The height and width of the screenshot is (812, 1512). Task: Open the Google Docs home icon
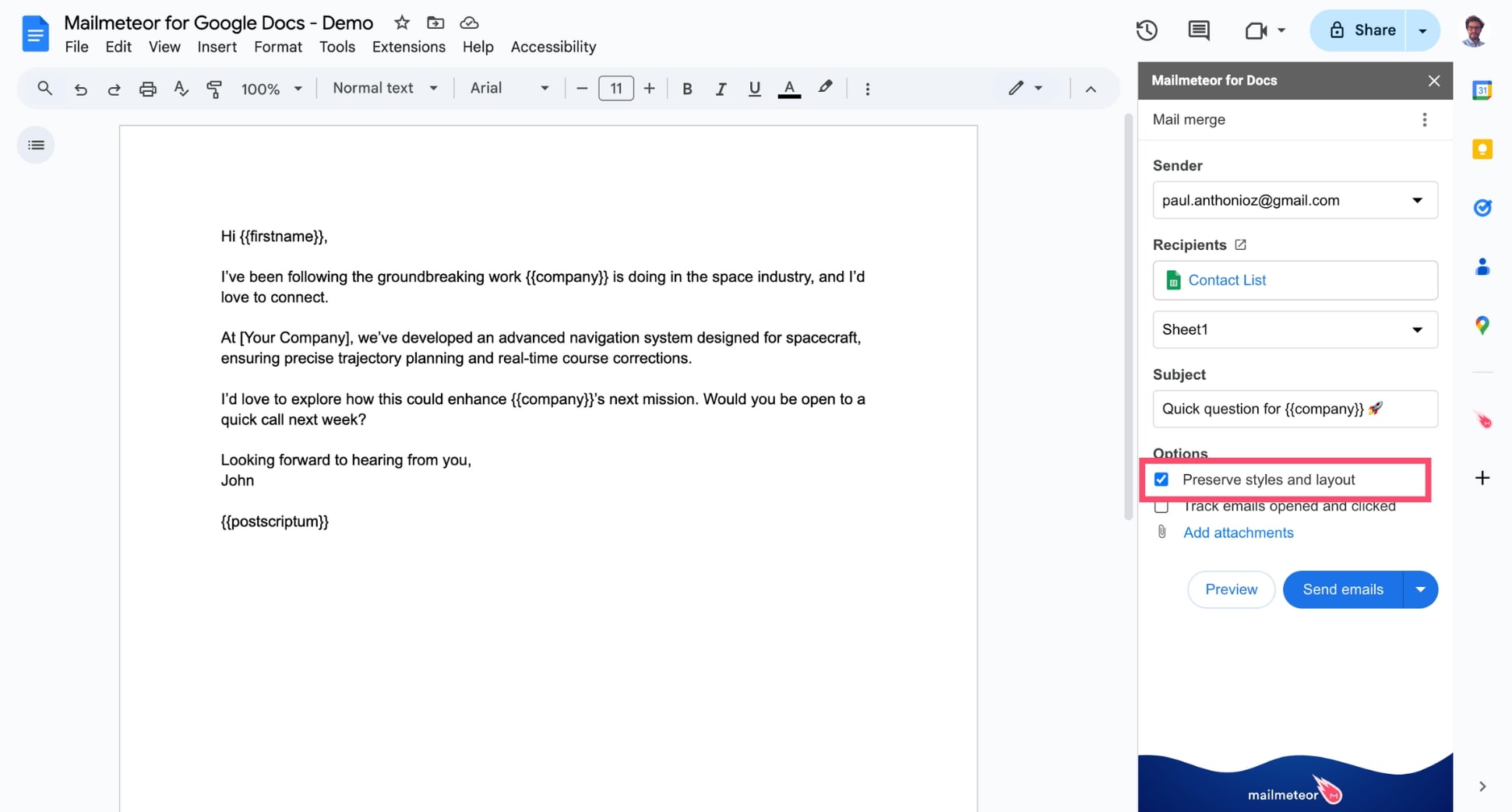click(35, 33)
